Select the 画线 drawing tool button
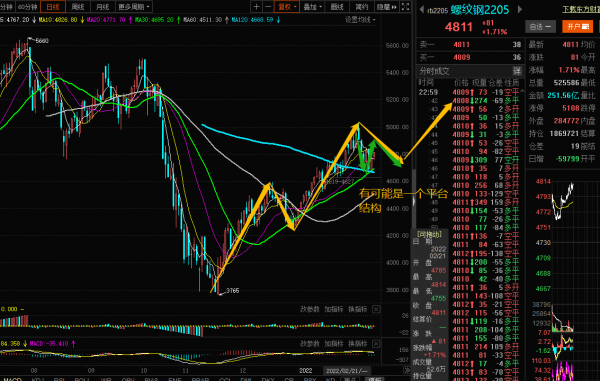The image size is (600, 381). (337, 7)
